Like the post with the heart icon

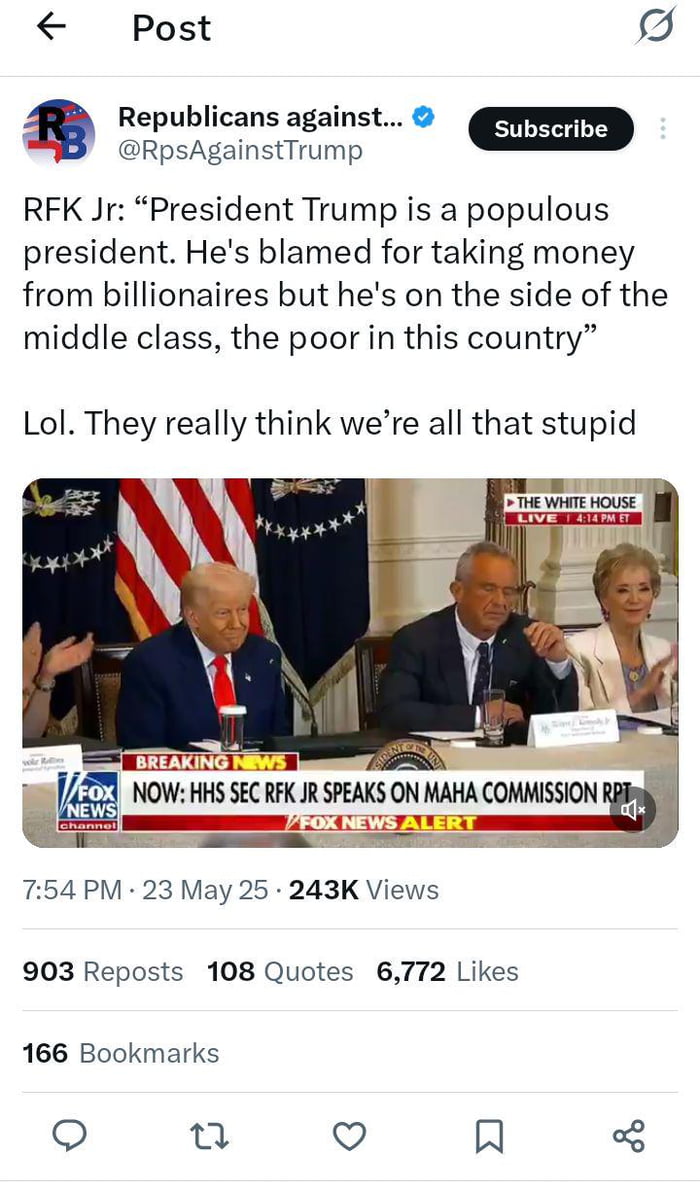[x=349, y=1136]
